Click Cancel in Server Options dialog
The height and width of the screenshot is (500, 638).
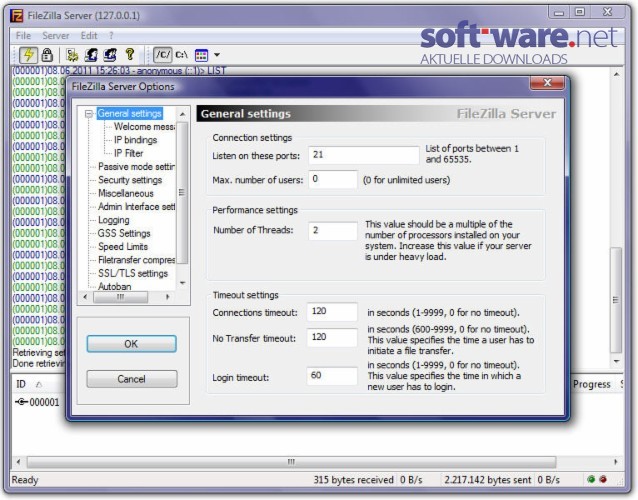(x=131, y=379)
